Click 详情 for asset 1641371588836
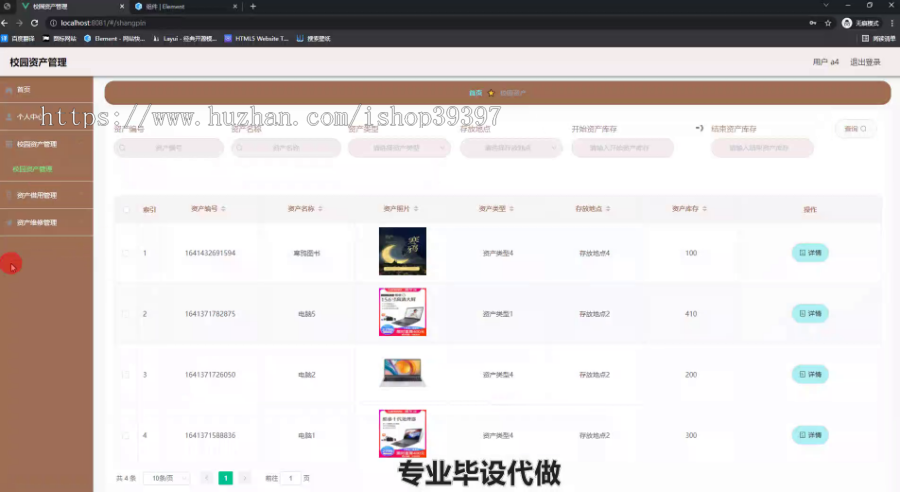Screen dimensions: 900x492 810,435
